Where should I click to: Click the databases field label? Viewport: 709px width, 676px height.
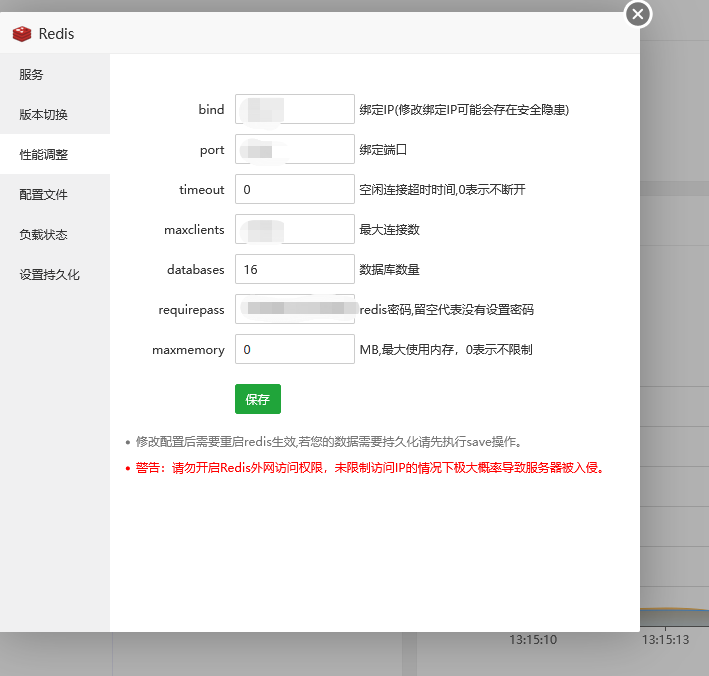click(196, 269)
